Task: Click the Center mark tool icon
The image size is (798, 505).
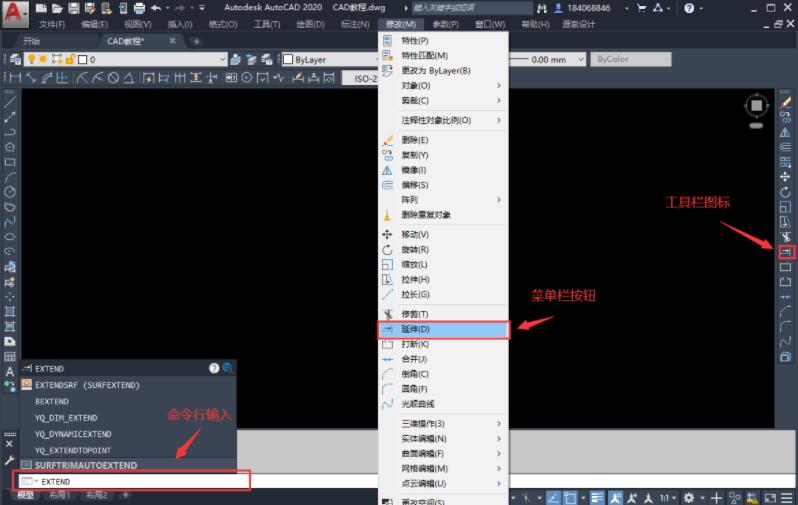Action: point(247,78)
